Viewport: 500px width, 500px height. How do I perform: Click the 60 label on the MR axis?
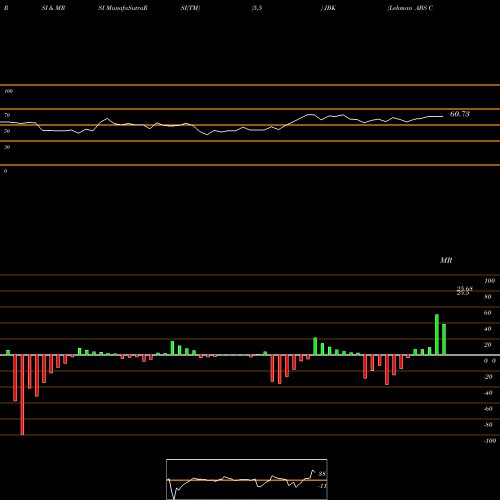[x=488, y=313]
